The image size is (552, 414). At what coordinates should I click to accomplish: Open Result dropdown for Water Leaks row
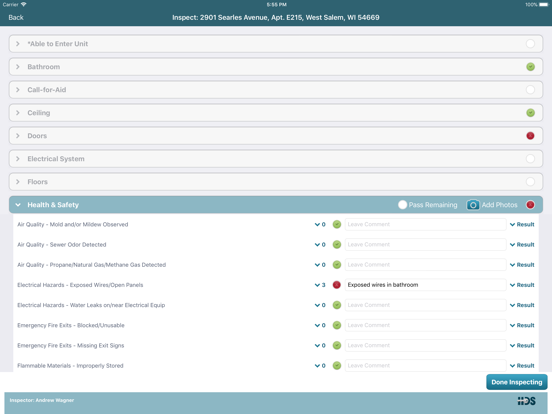pyautogui.click(x=522, y=305)
